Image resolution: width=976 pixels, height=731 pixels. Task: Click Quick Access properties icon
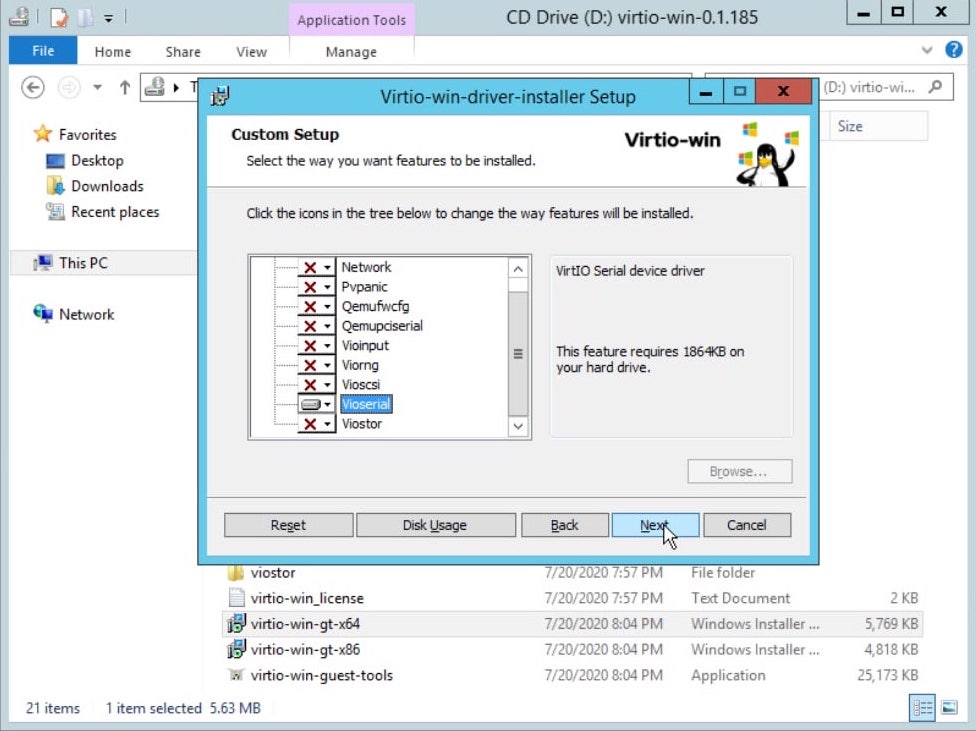59,17
